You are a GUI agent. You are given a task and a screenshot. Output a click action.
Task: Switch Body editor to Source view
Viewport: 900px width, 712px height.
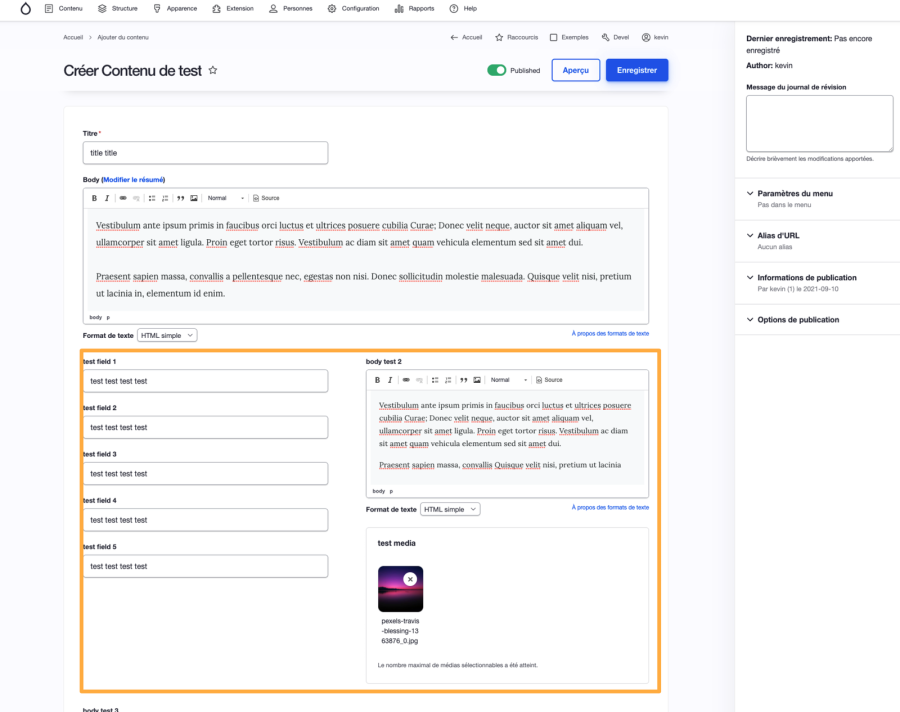(x=266, y=198)
